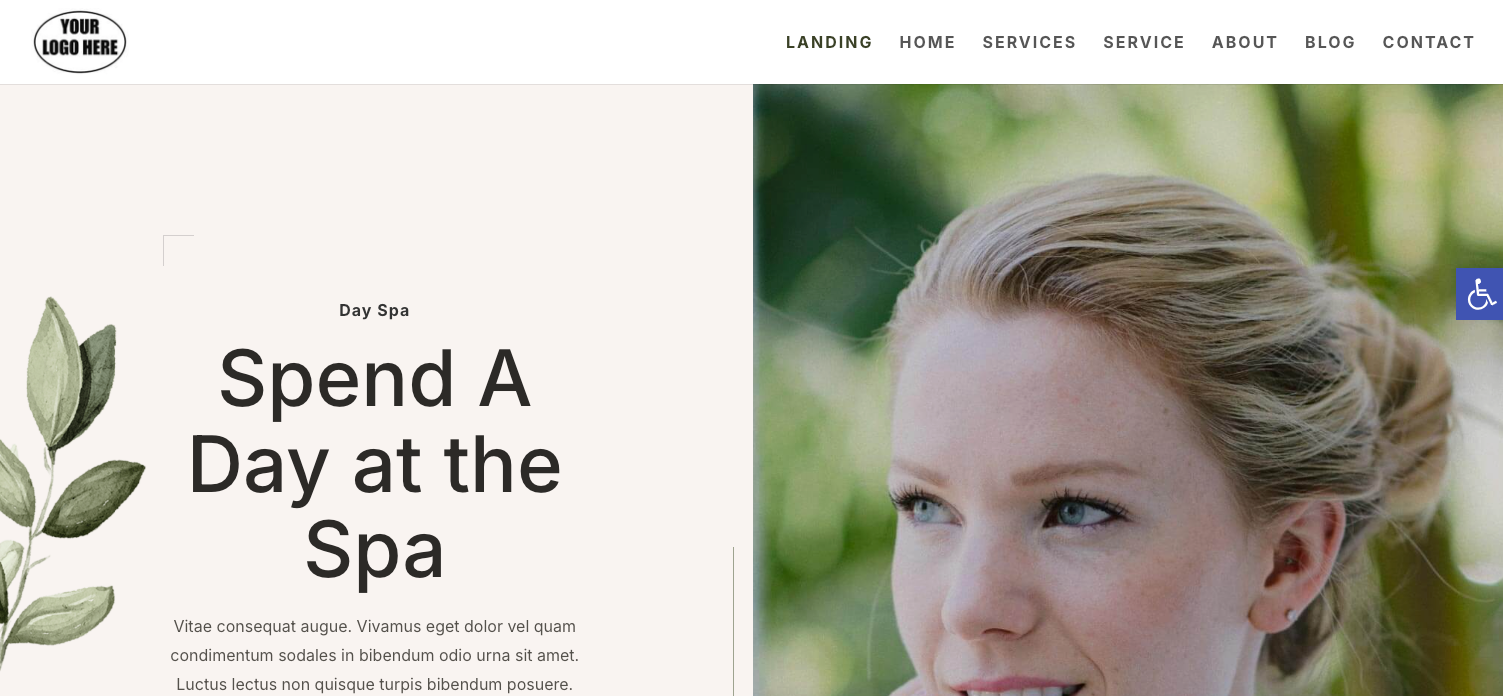Click the "Vitae consequat augue" paragraph
Screen dimensions: 1503x696
pos(374,656)
